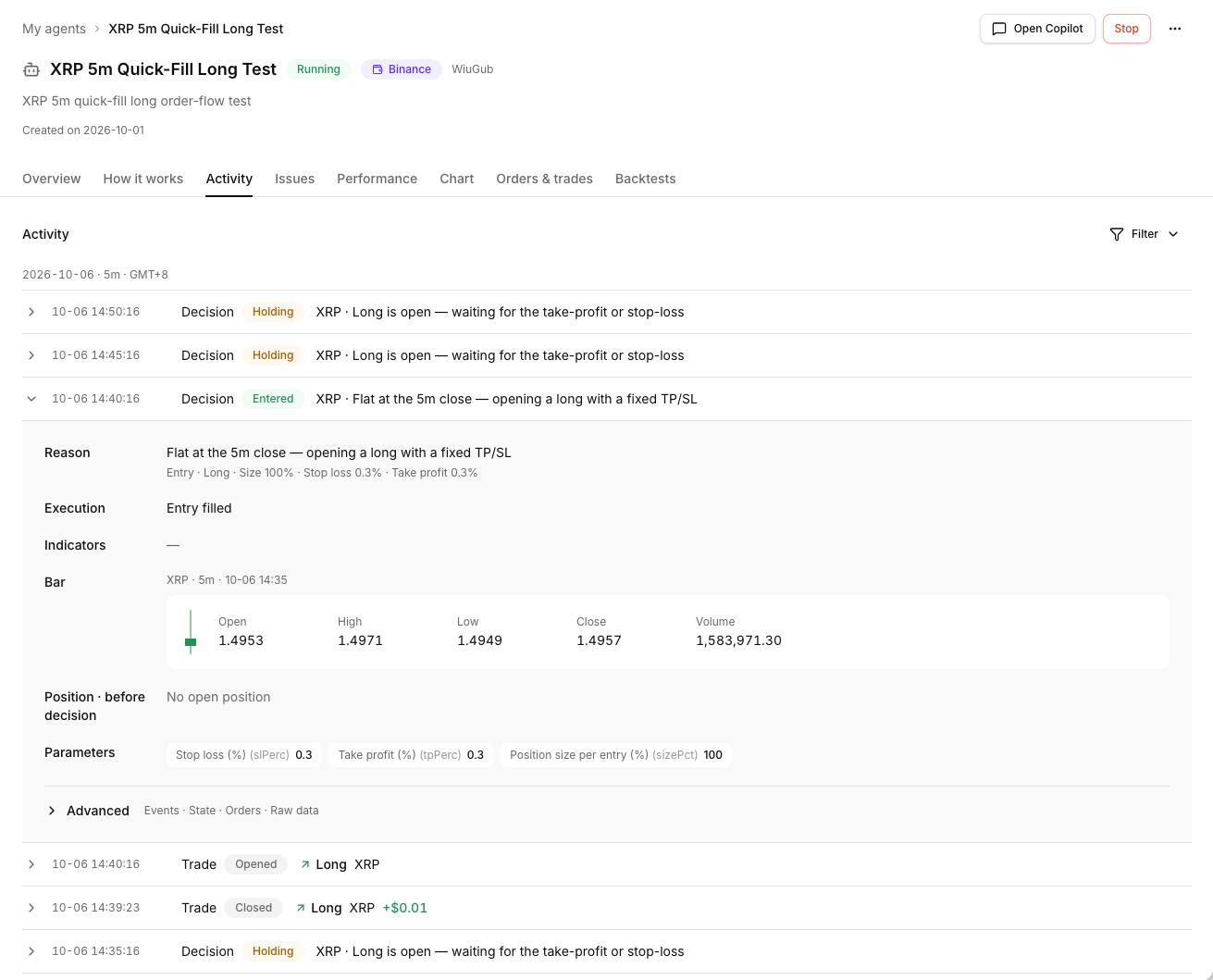Image resolution: width=1213 pixels, height=980 pixels.
Task: Click the Stop loss slPerc parameter chip
Action: point(244,755)
